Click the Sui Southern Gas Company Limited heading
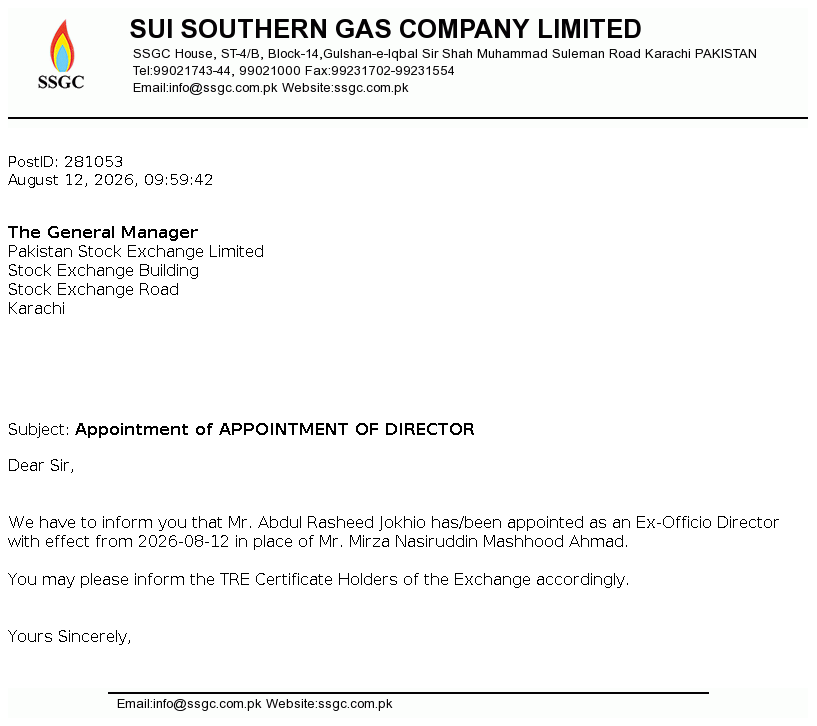Viewport: 817px width, 726px height. [386, 29]
